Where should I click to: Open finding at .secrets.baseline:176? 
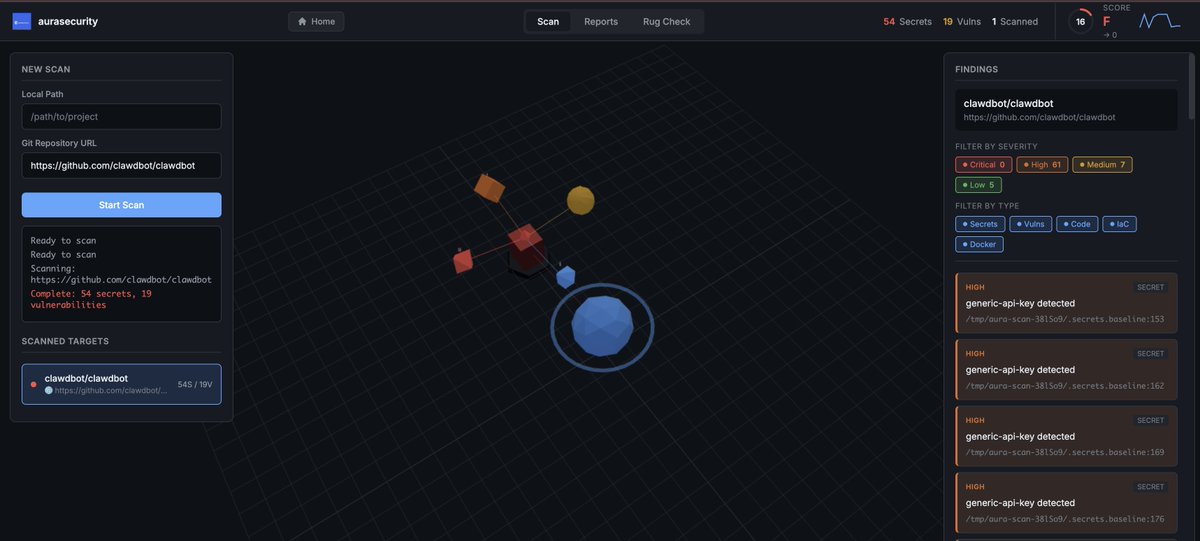(1067, 502)
